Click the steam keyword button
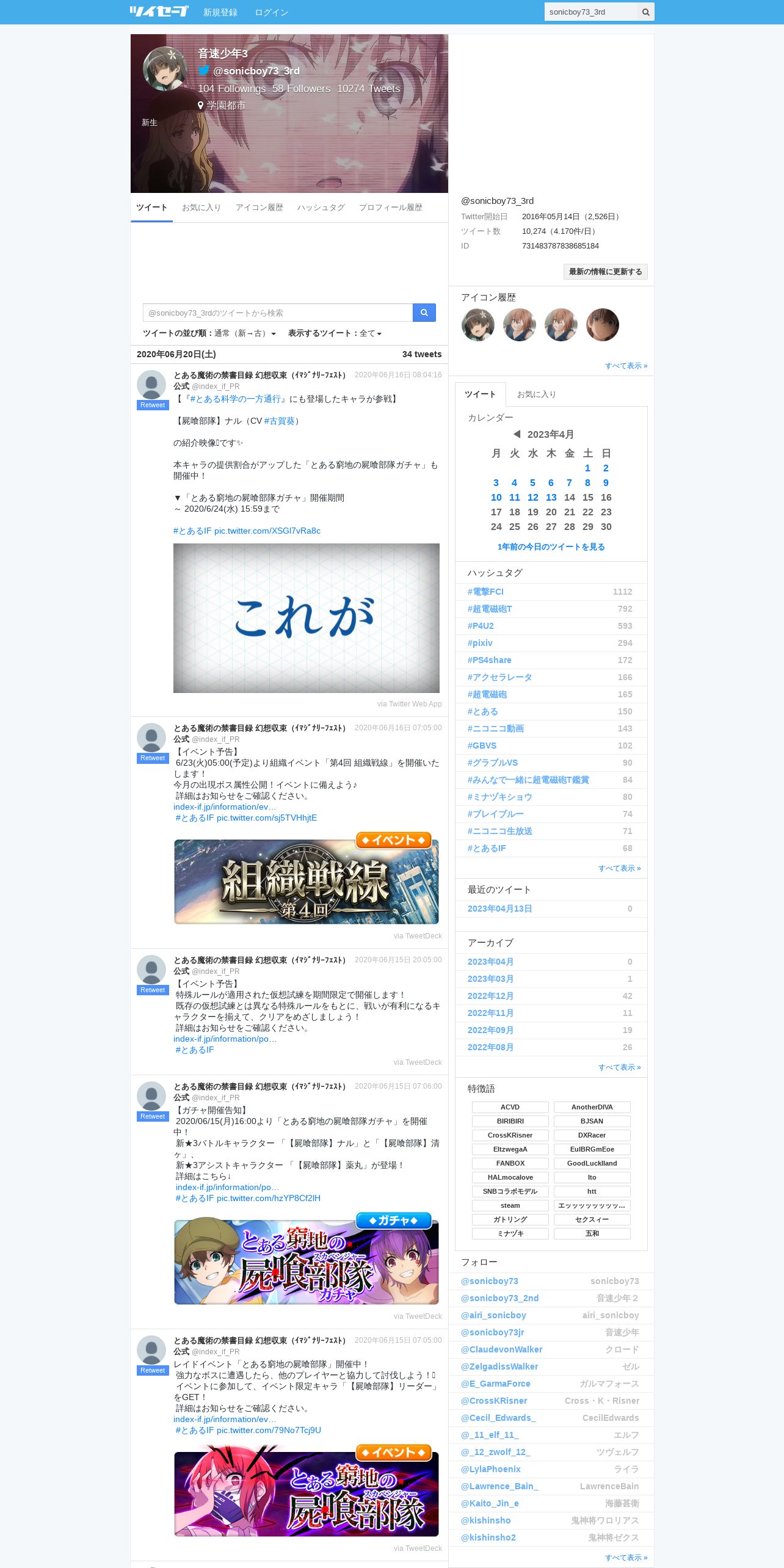Image resolution: width=784 pixels, height=1568 pixels. (510, 1205)
